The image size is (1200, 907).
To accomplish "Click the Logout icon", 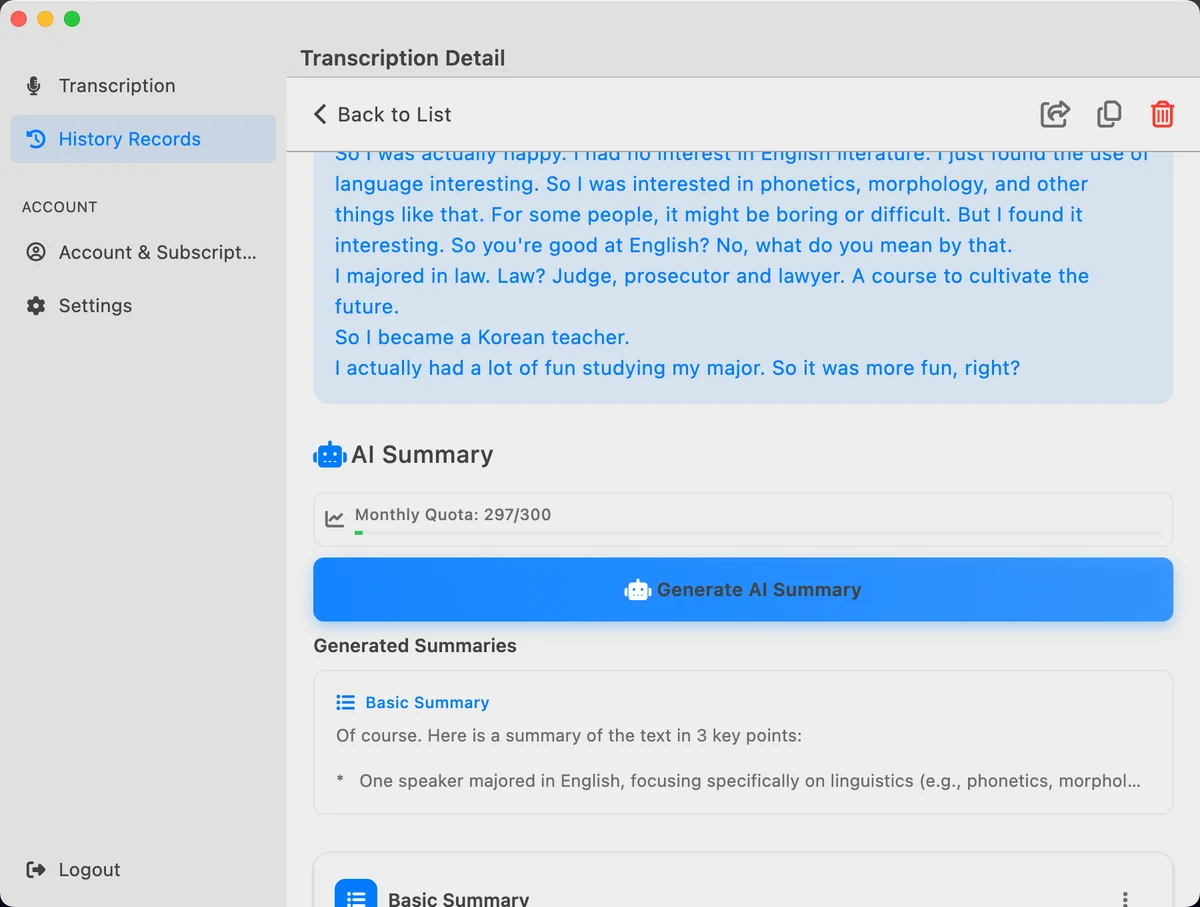I will (34, 869).
